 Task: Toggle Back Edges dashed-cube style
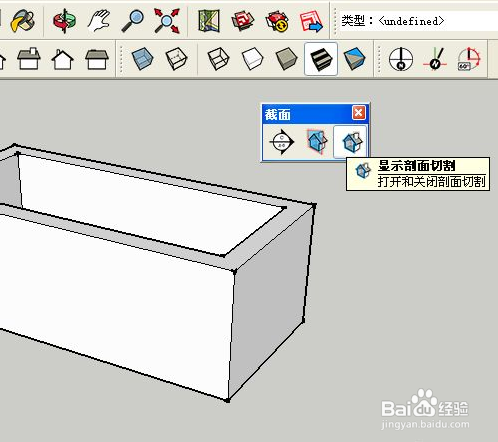coord(176,59)
